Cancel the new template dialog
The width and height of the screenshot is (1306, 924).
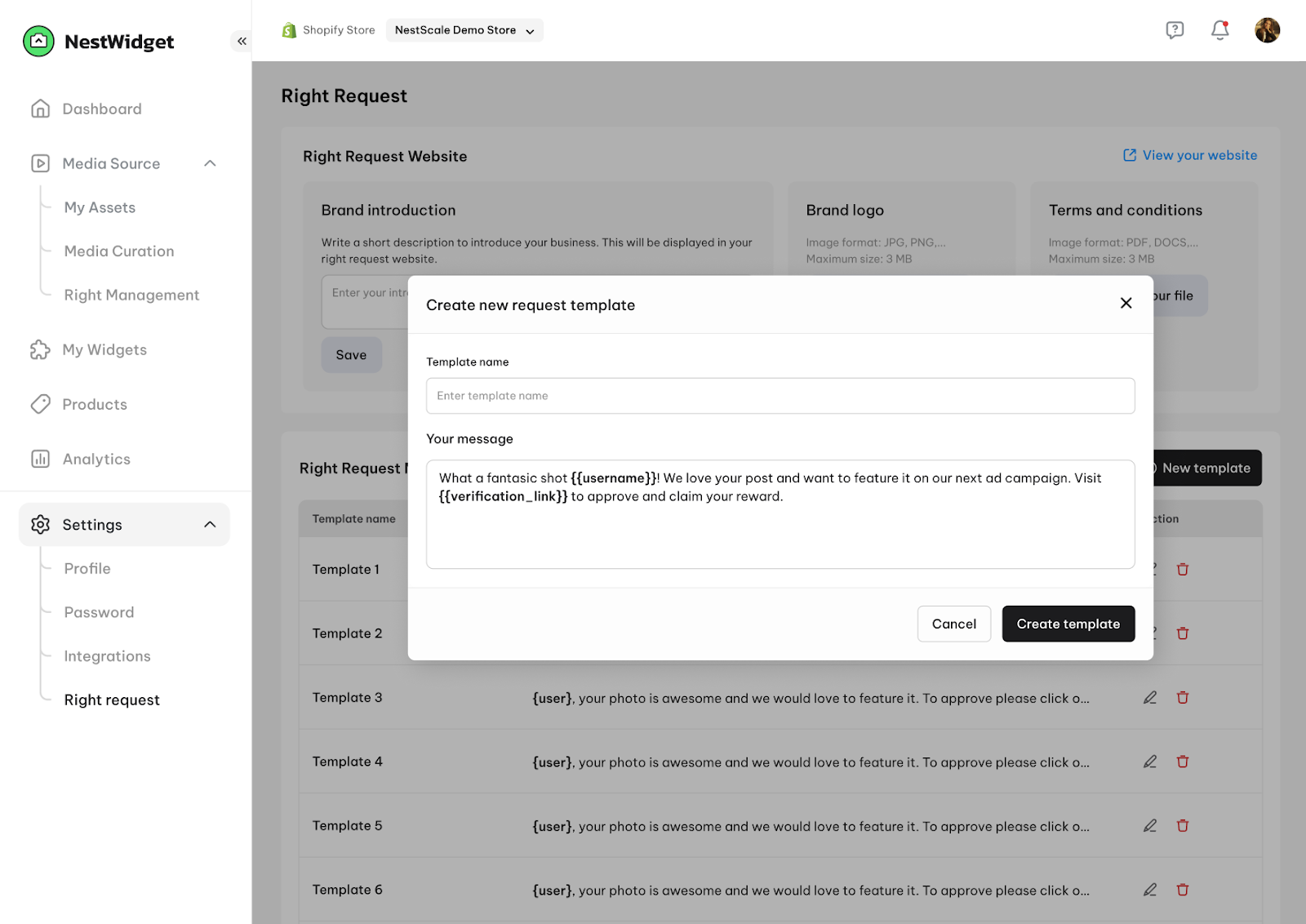pos(954,624)
